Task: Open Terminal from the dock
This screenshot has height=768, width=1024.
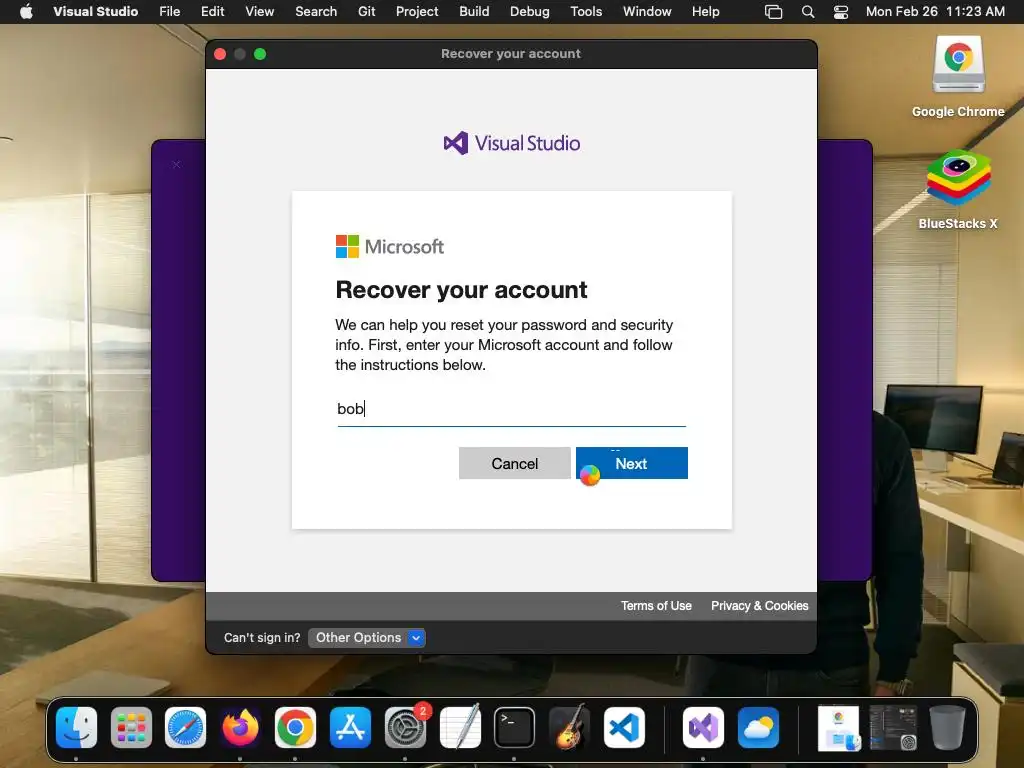Action: 514,728
